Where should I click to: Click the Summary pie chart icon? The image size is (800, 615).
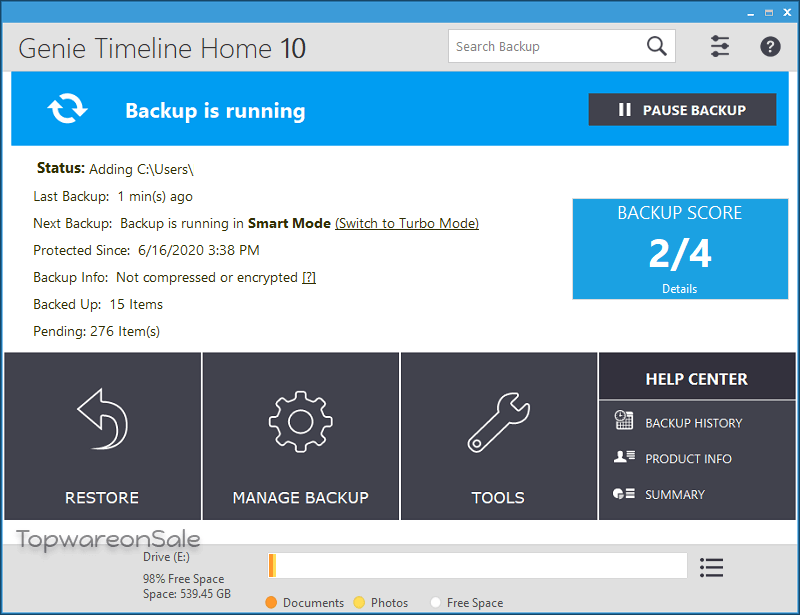623,494
